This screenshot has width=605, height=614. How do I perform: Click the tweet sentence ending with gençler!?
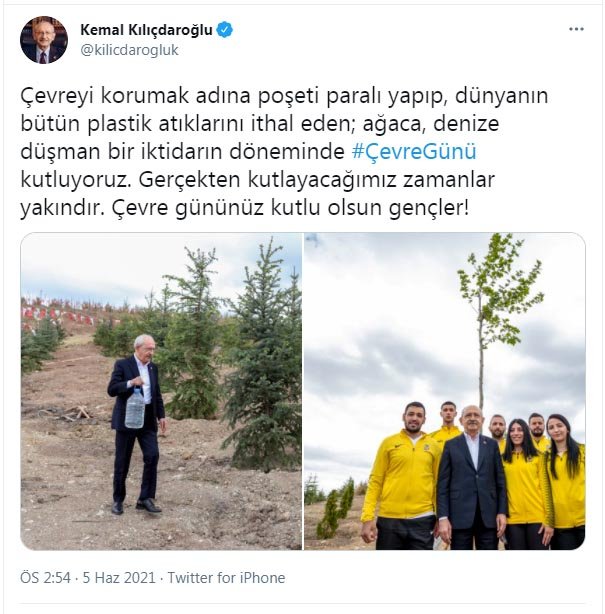(290, 208)
